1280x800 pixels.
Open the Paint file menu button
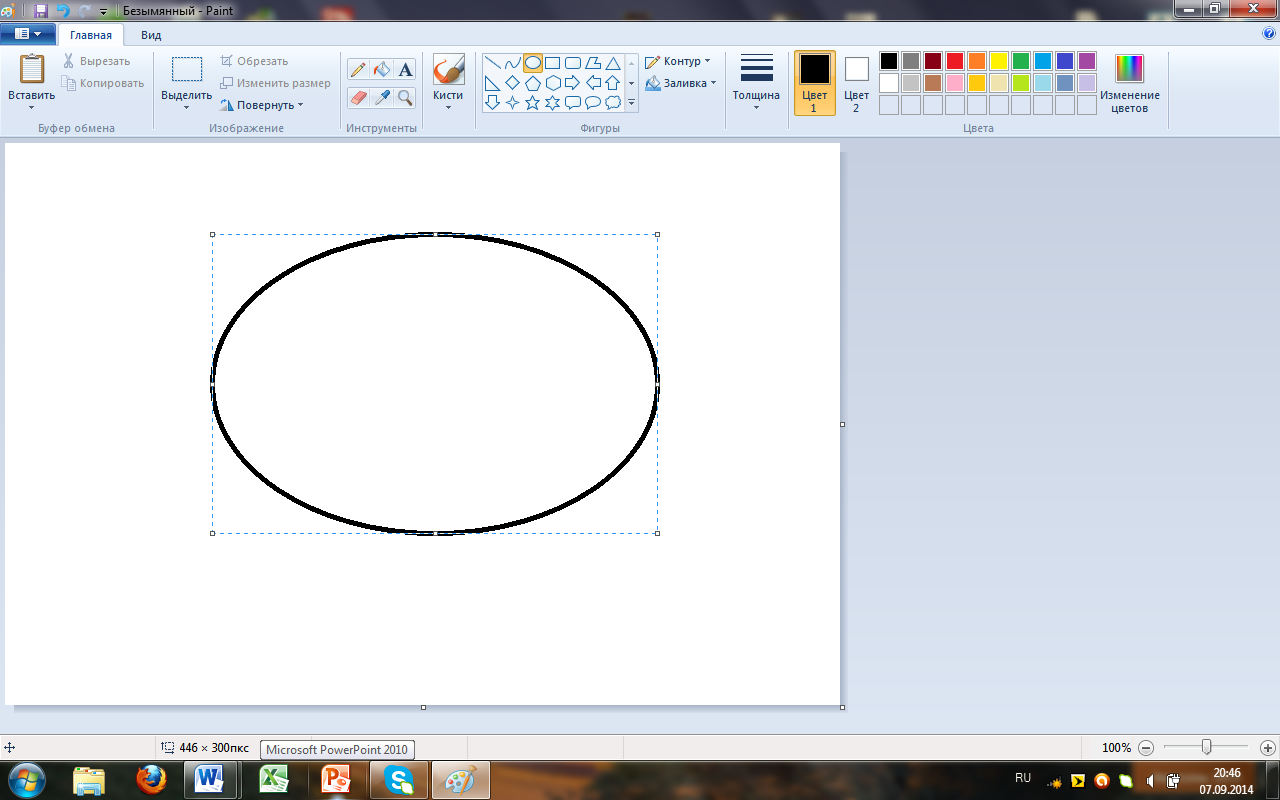pyautogui.click(x=28, y=34)
